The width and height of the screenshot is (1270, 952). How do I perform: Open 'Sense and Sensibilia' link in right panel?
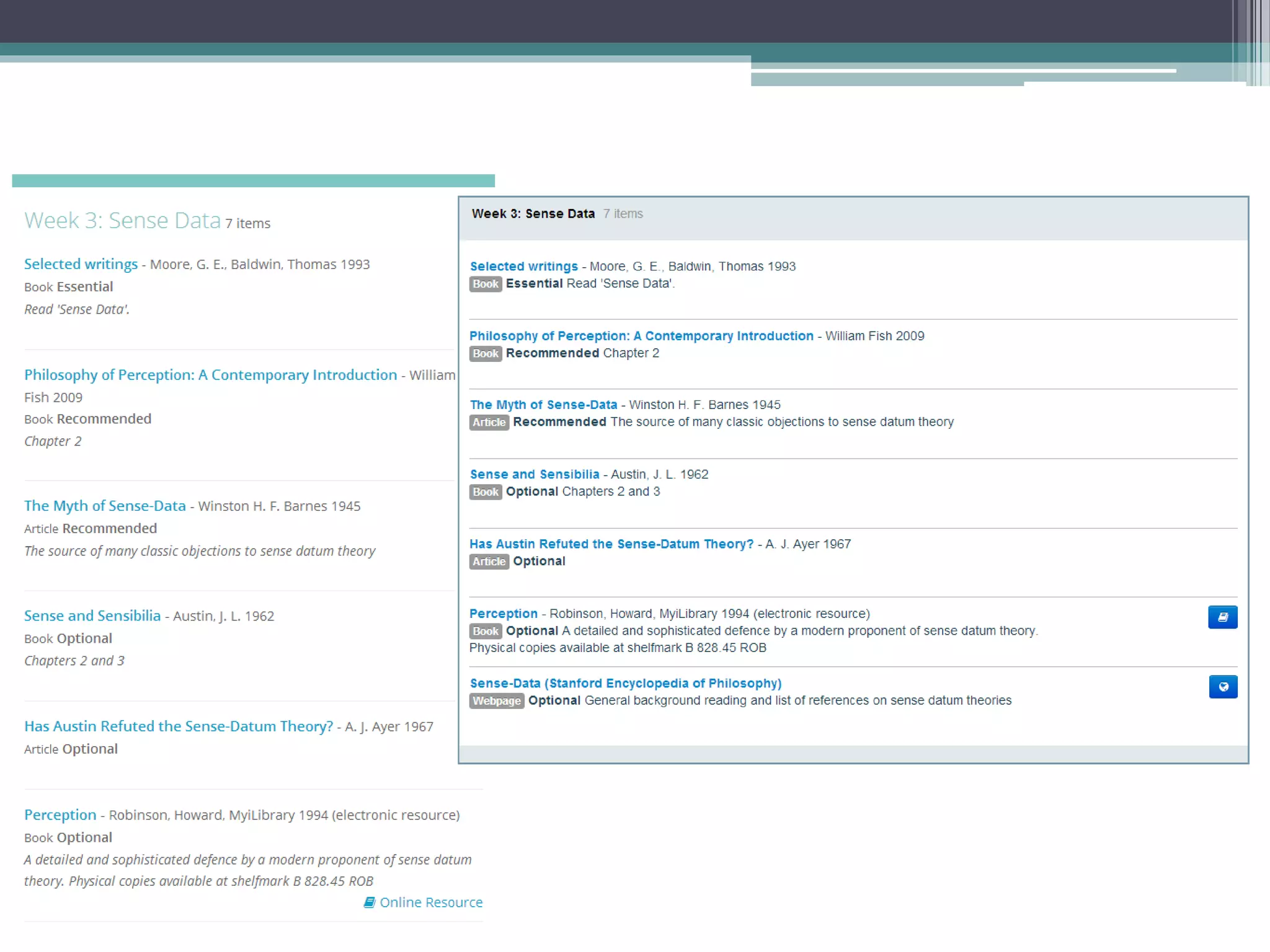coord(535,474)
